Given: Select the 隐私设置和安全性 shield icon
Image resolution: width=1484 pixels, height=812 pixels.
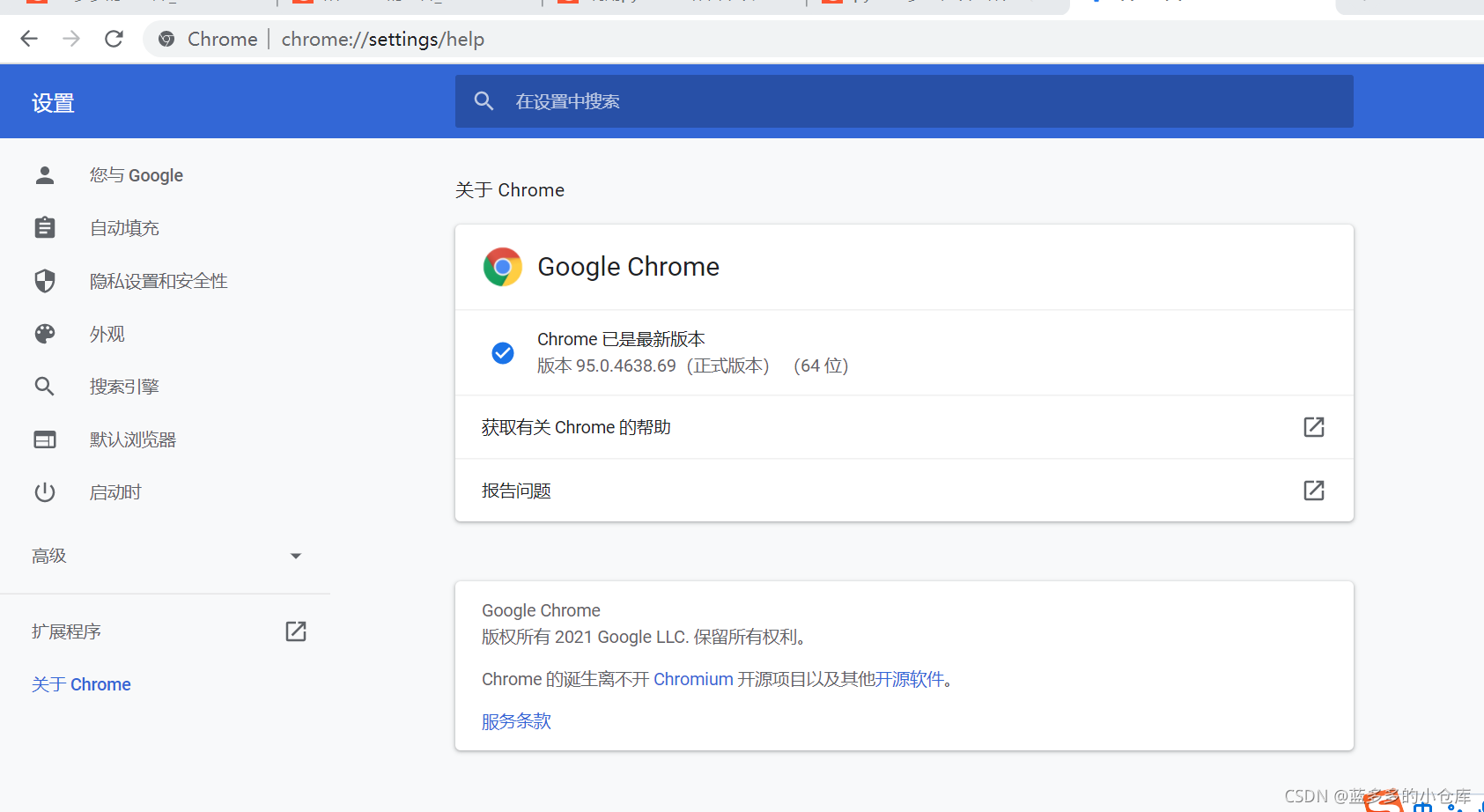Looking at the screenshot, I should click(x=44, y=280).
